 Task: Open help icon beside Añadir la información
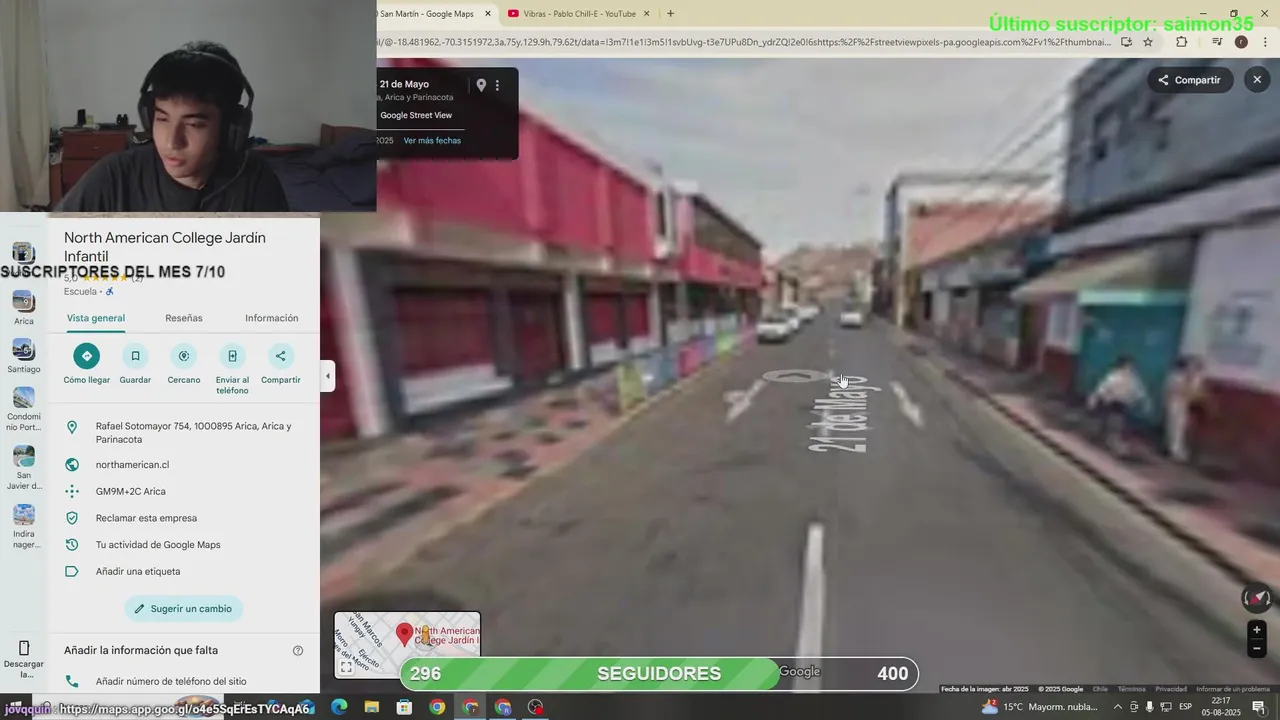(298, 651)
